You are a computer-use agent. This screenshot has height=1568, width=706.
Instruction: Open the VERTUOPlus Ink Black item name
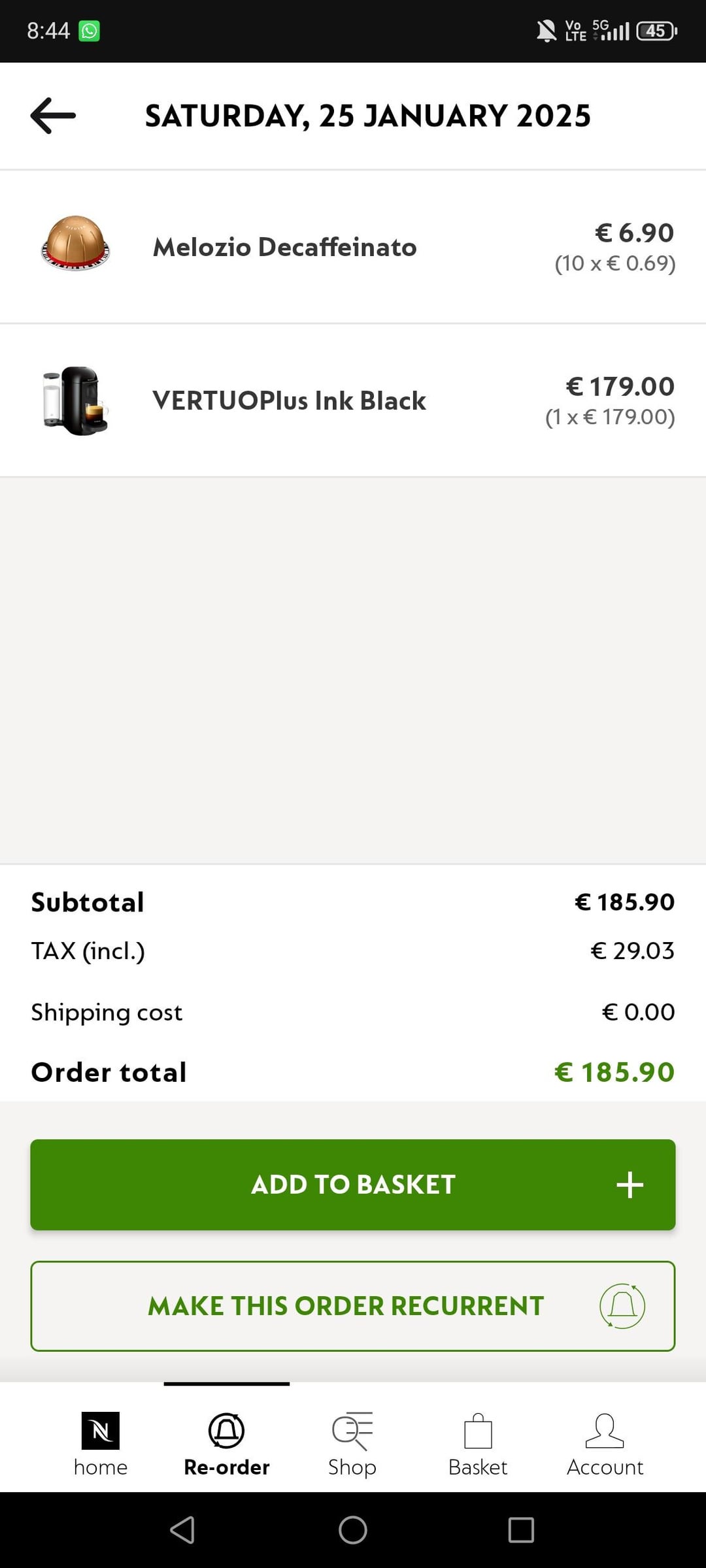(289, 400)
